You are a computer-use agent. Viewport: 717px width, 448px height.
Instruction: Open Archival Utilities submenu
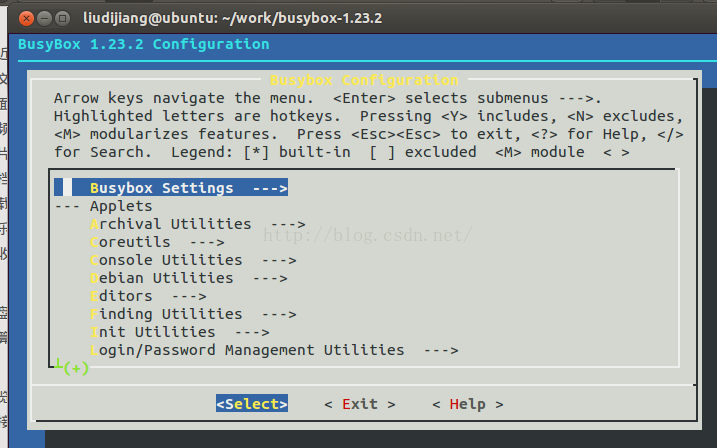[x=198, y=224]
